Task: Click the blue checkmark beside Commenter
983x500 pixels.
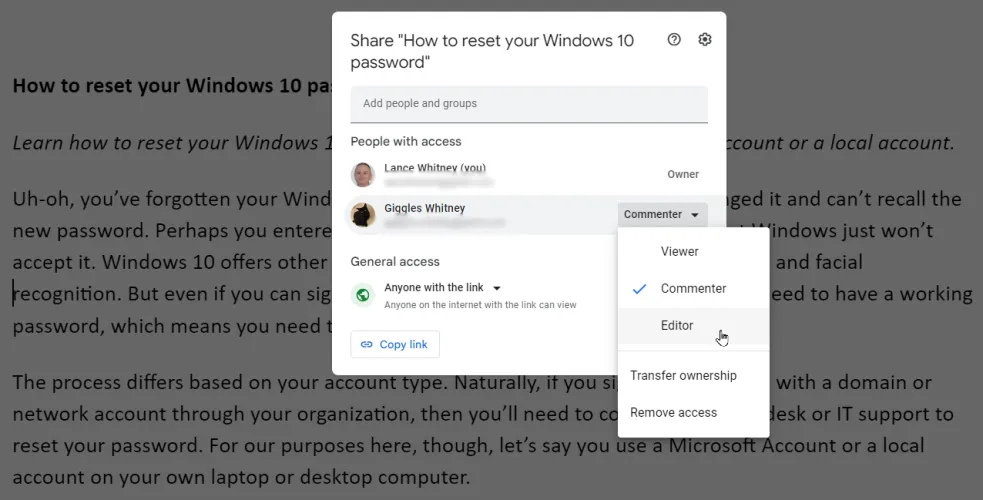Action: [x=640, y=289]
